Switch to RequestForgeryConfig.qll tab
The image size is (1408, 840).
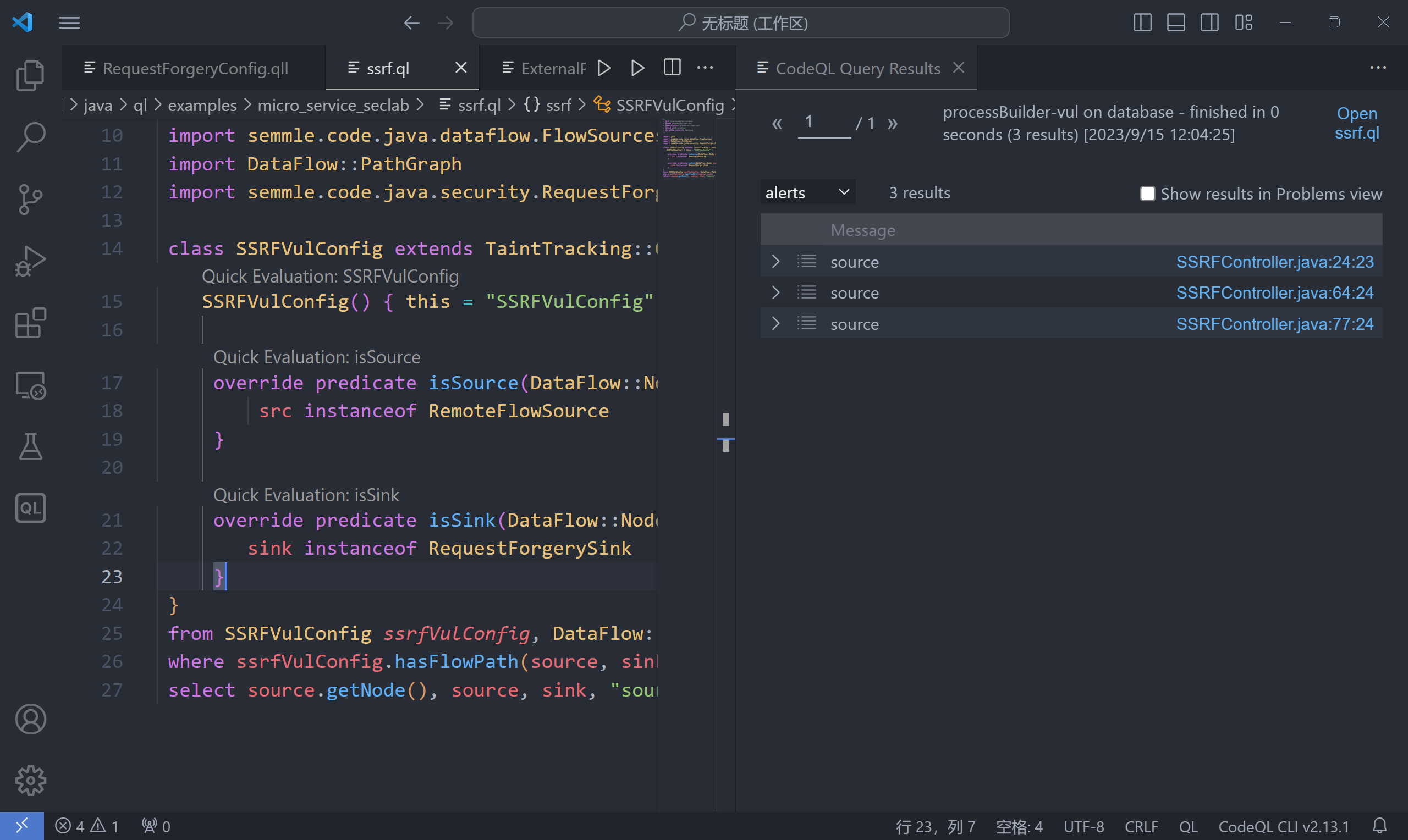[x=194, y=68]
